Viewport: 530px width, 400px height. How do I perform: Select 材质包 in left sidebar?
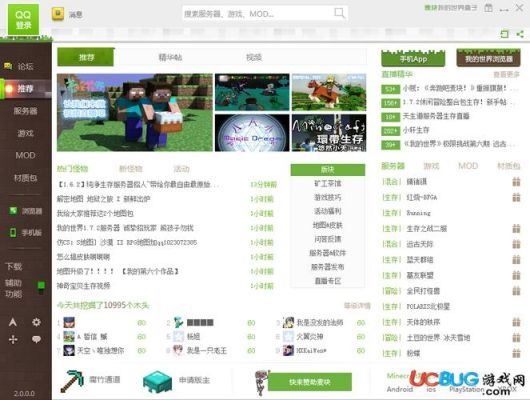click(26, 178)
